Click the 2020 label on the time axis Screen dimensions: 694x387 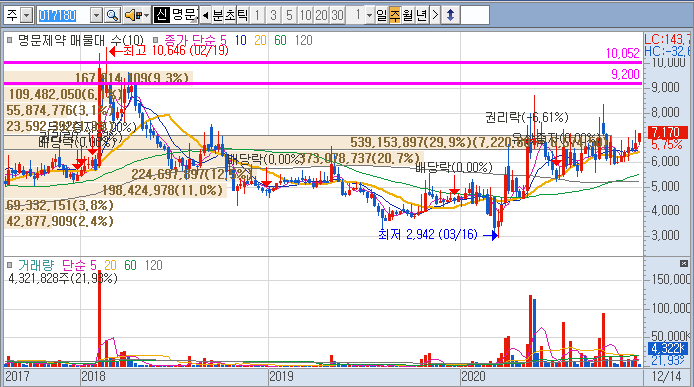coord(474,376)
